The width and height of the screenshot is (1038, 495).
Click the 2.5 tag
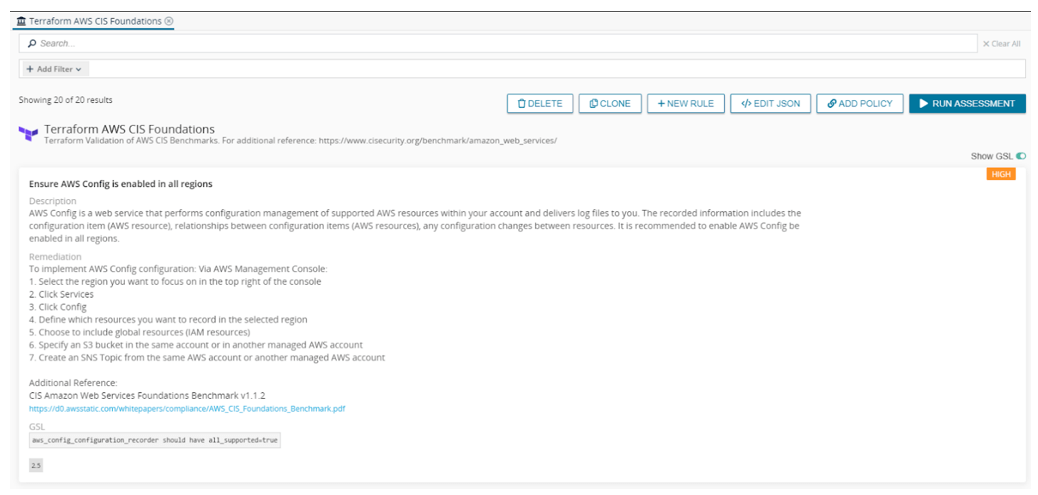coord(36,466)
